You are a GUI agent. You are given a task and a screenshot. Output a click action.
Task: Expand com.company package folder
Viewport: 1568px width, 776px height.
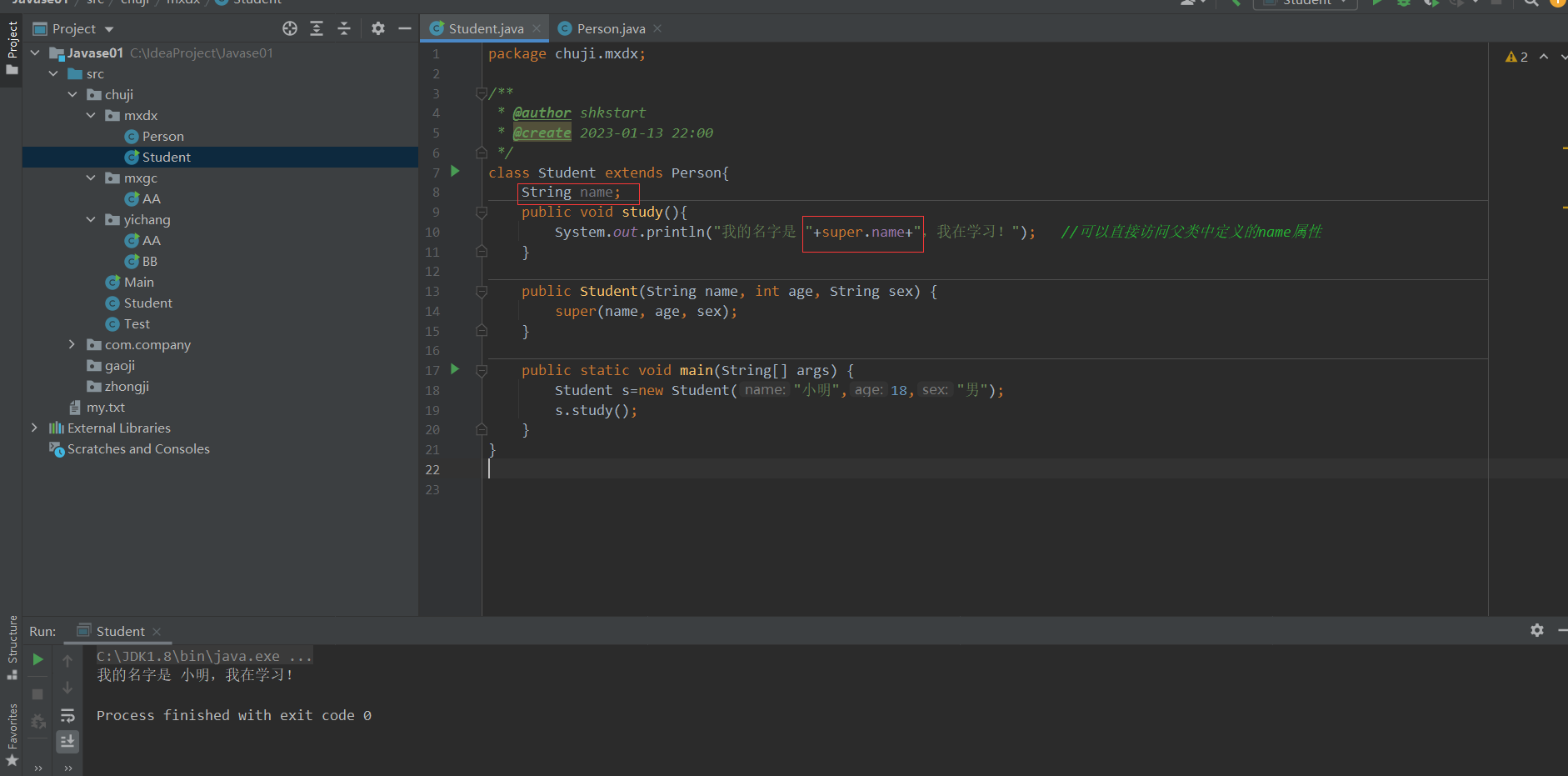pos(72,344)
